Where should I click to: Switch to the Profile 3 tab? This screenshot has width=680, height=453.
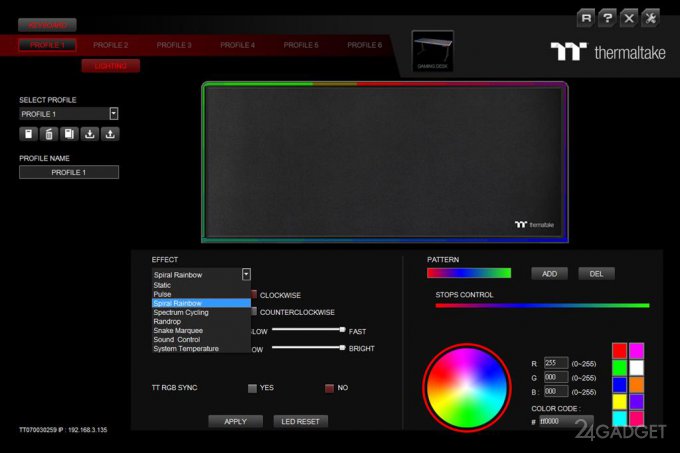174,45
